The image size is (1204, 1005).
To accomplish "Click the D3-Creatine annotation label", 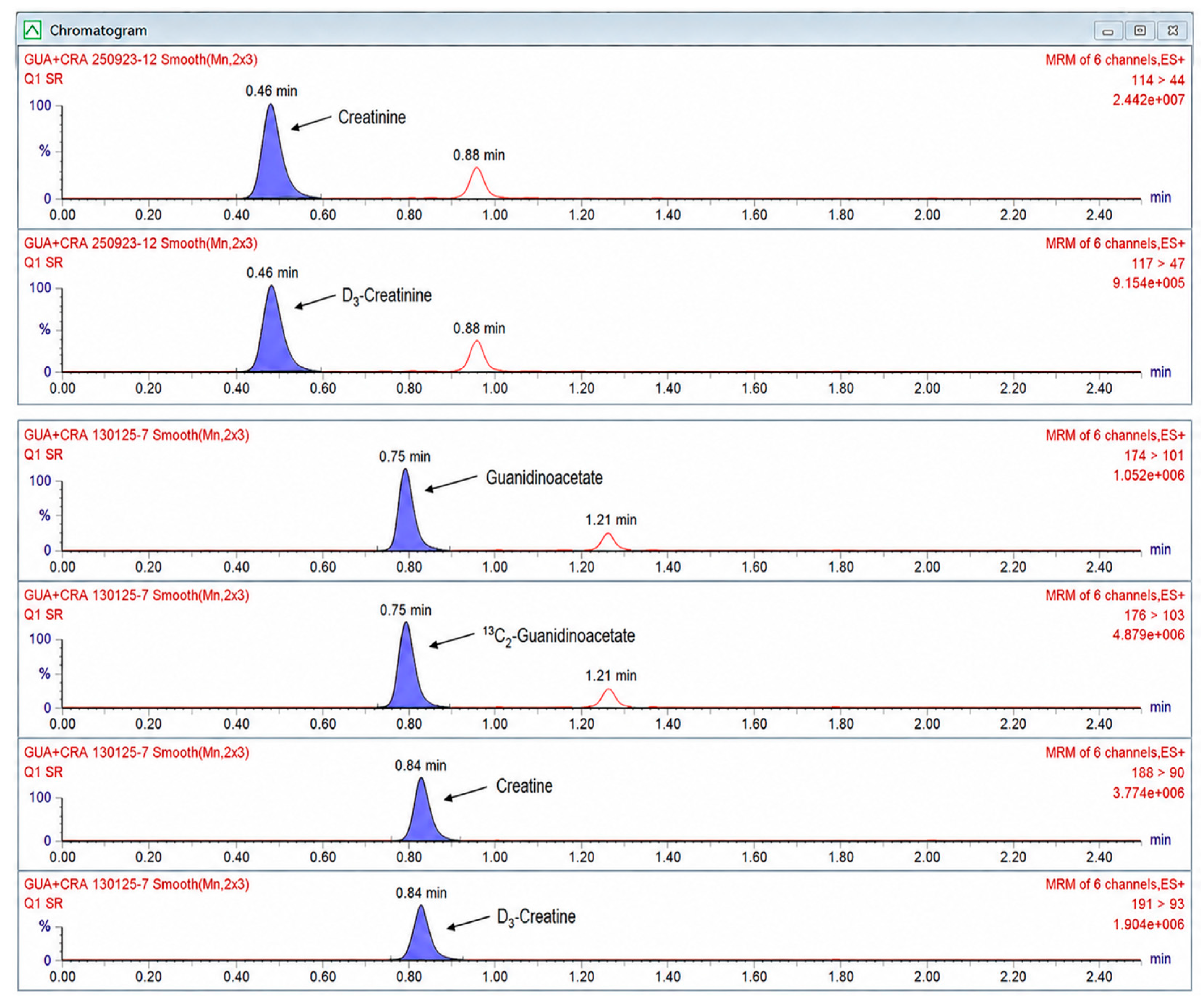I will click(x=536, y=917).
